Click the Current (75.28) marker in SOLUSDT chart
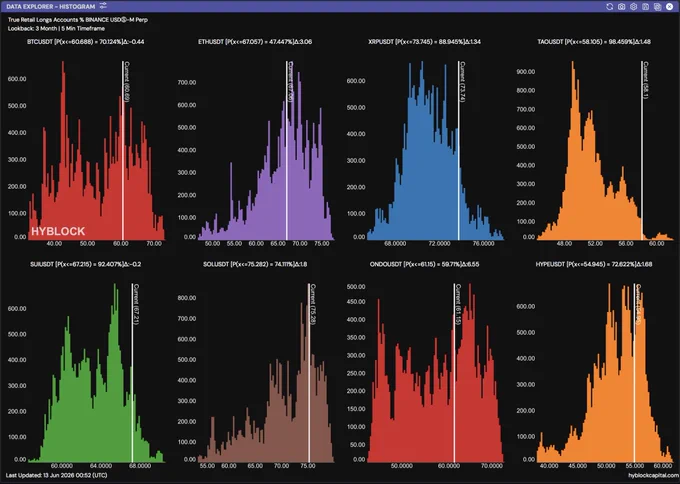 coord(313,304)
